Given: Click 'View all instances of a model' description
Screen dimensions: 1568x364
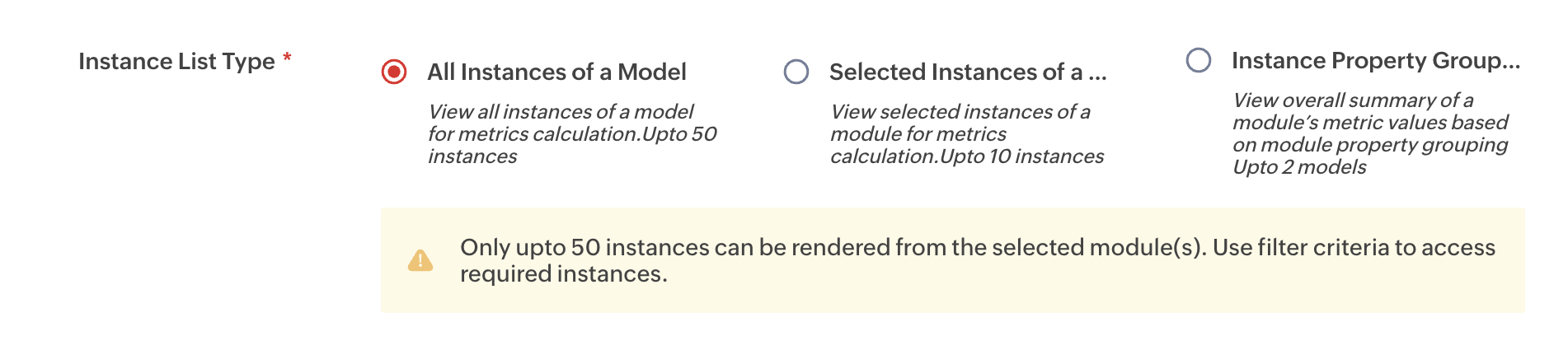Looking at the screenshot, I should coord(561,111).
